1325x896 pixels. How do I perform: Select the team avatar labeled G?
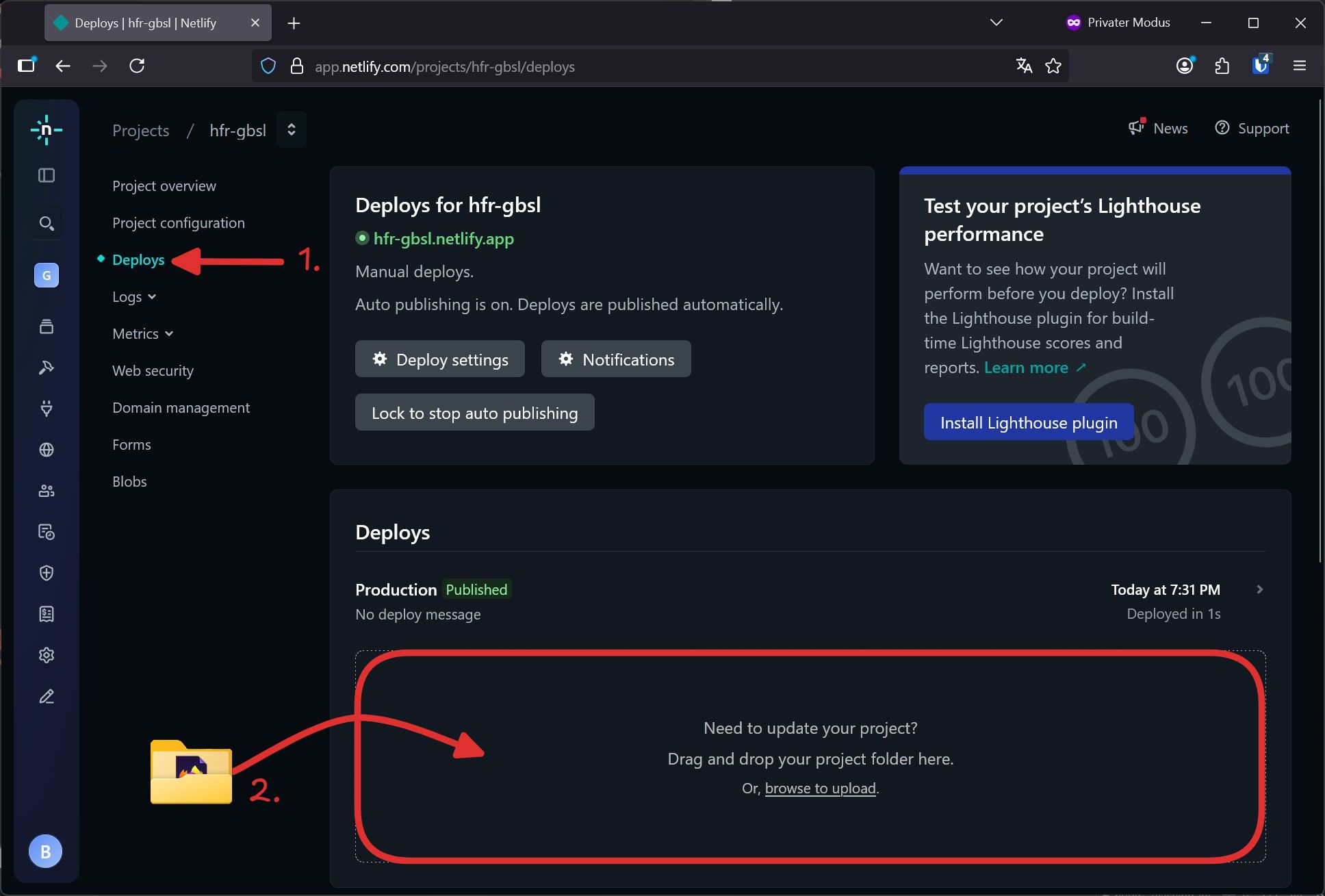[x=46, y=275]
